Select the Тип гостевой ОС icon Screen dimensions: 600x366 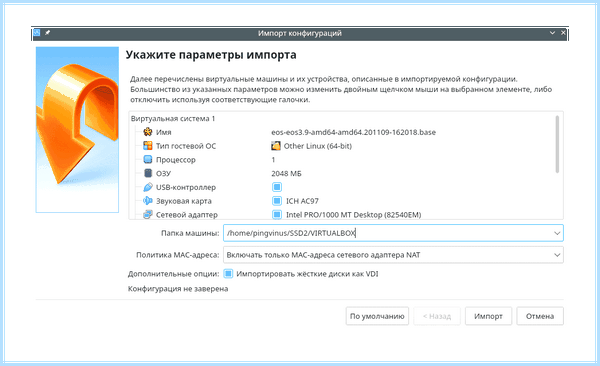pos(148,146)
